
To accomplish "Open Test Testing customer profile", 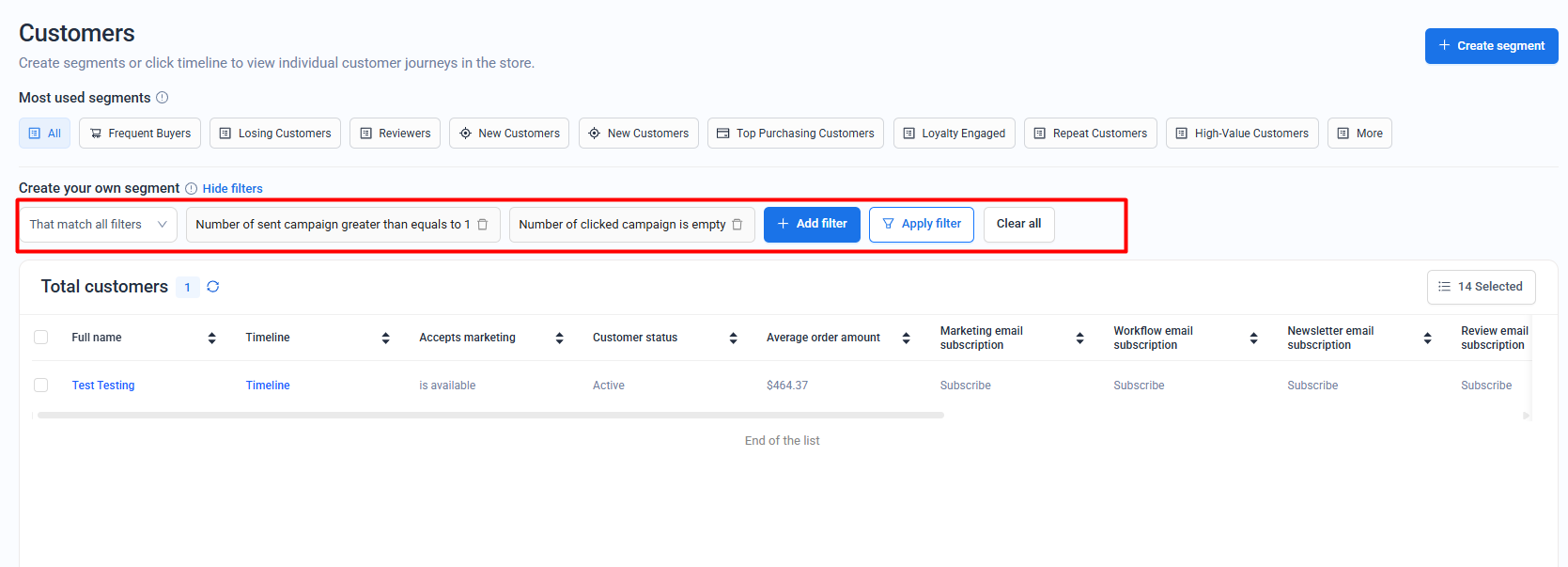I will 103,386.
